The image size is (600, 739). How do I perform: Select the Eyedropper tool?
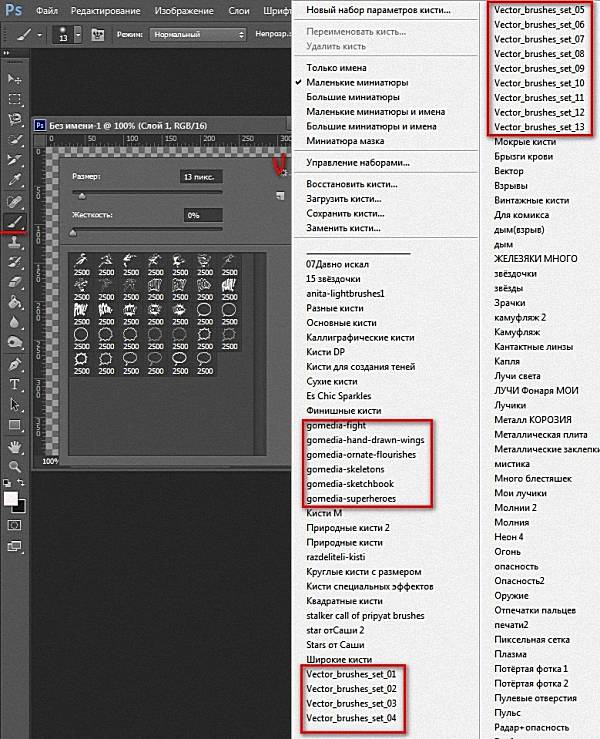click(x=15, y=180)
